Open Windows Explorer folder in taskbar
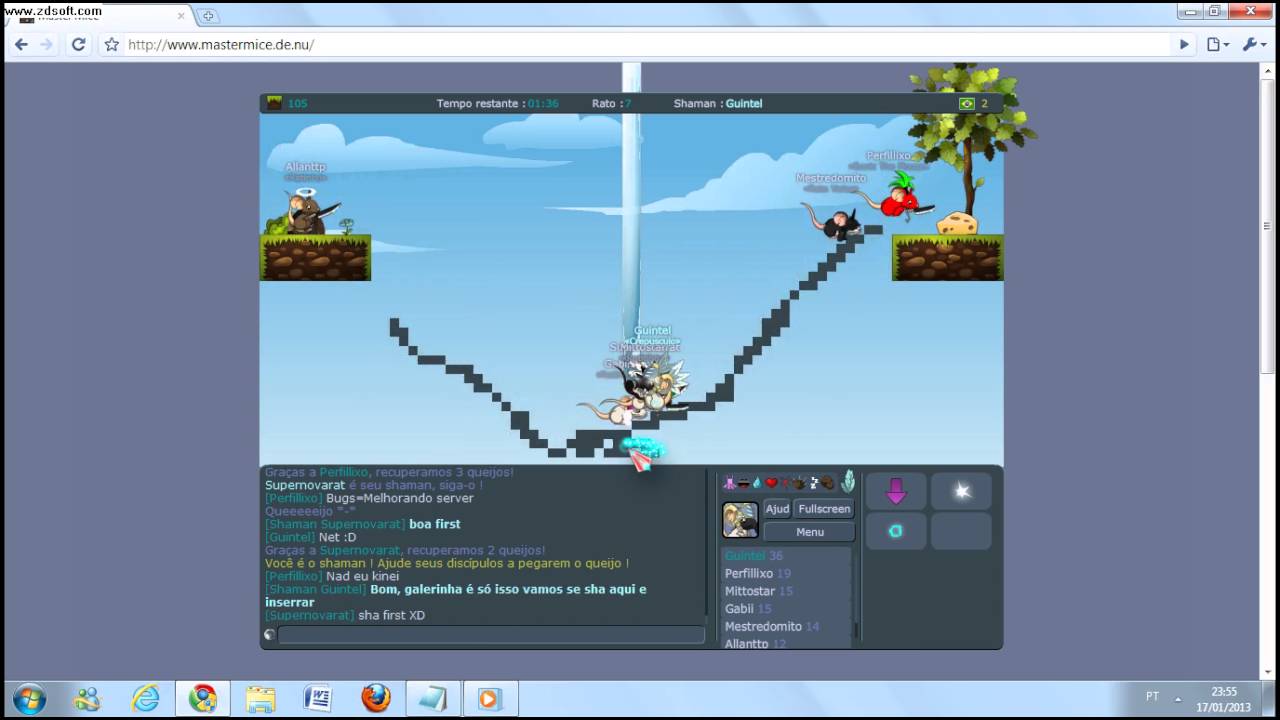 261,698
